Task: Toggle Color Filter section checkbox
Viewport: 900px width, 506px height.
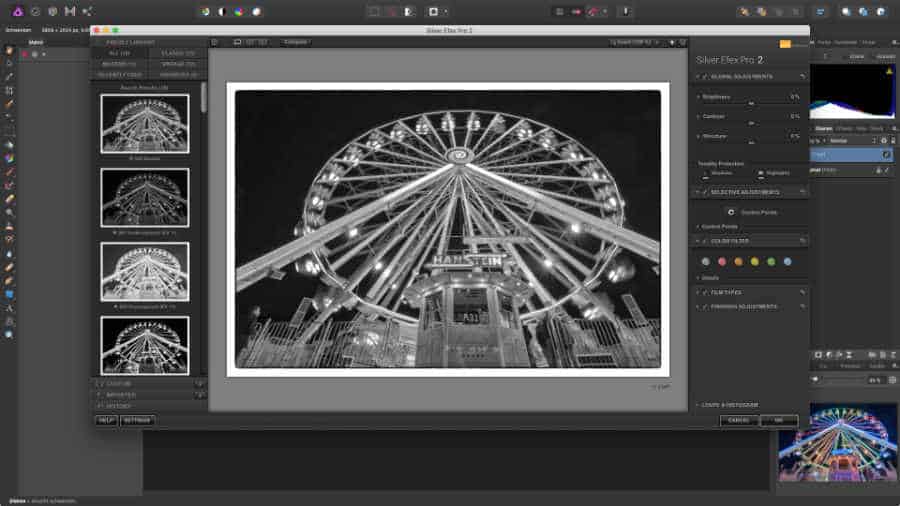Action: click(705, 241)
